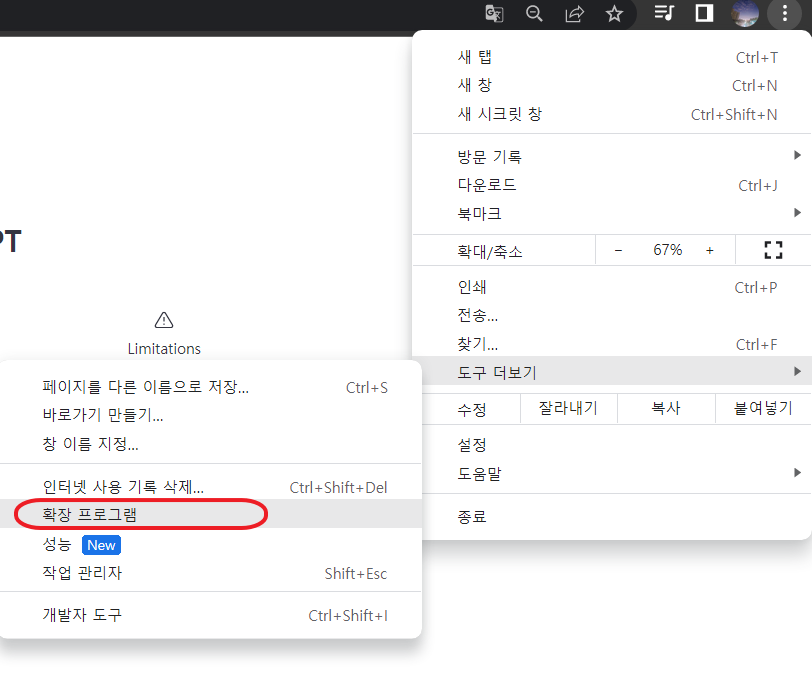Viewport: 812px width, 686px height.
Task: Open the side panel icon
Action: click(703, 14)
